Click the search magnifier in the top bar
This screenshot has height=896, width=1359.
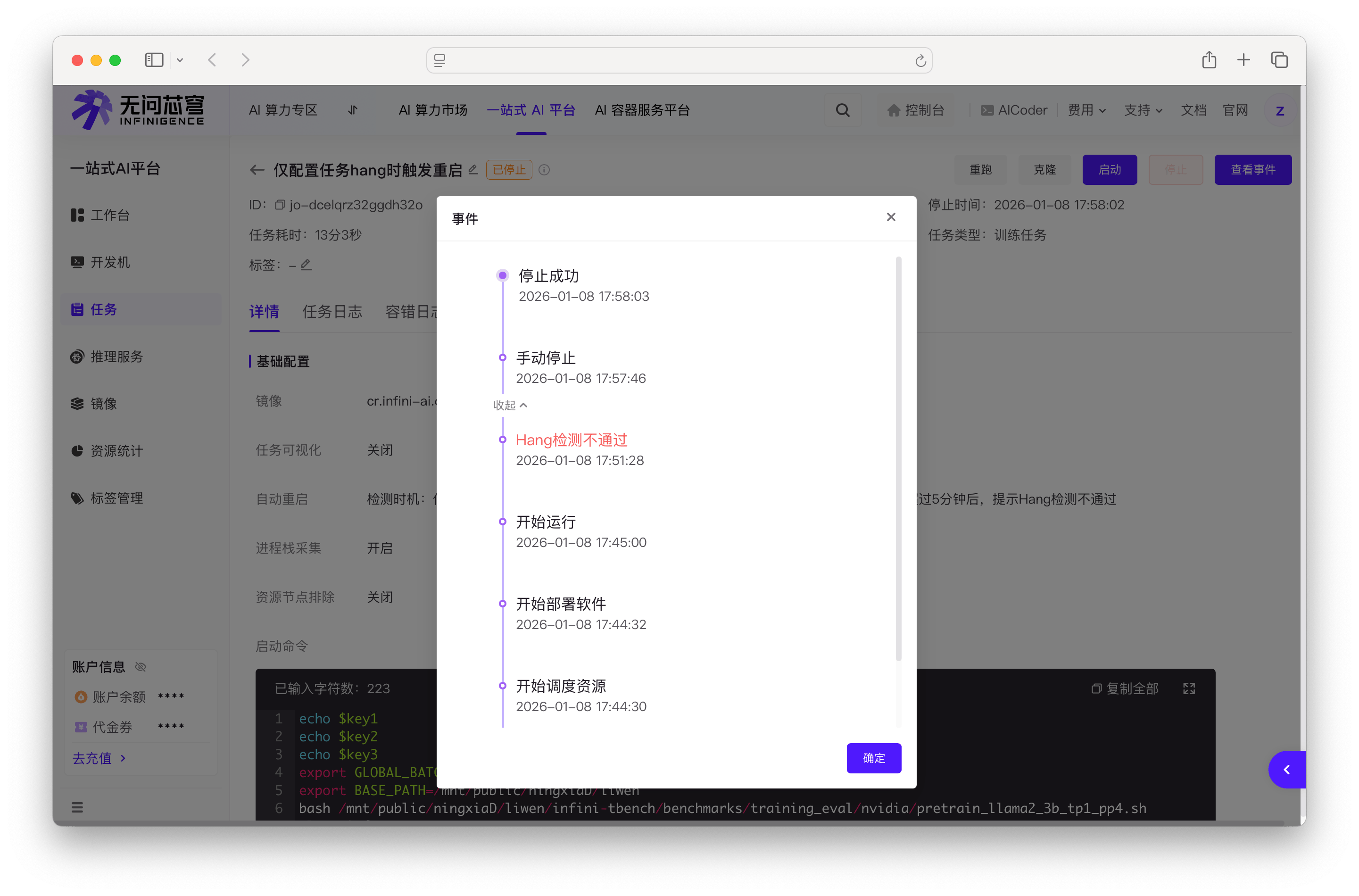pyautogui.click(x=843, y=110)
